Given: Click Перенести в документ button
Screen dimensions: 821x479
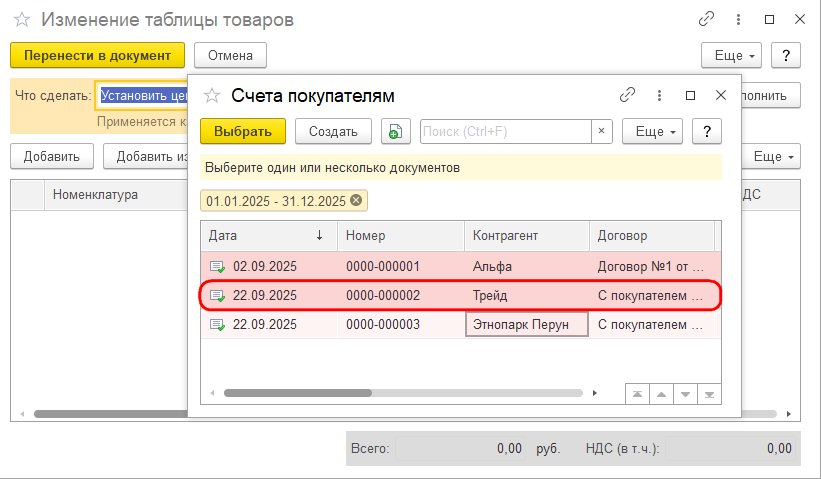Looking at the screenshot, I should (x=97, y=55).
